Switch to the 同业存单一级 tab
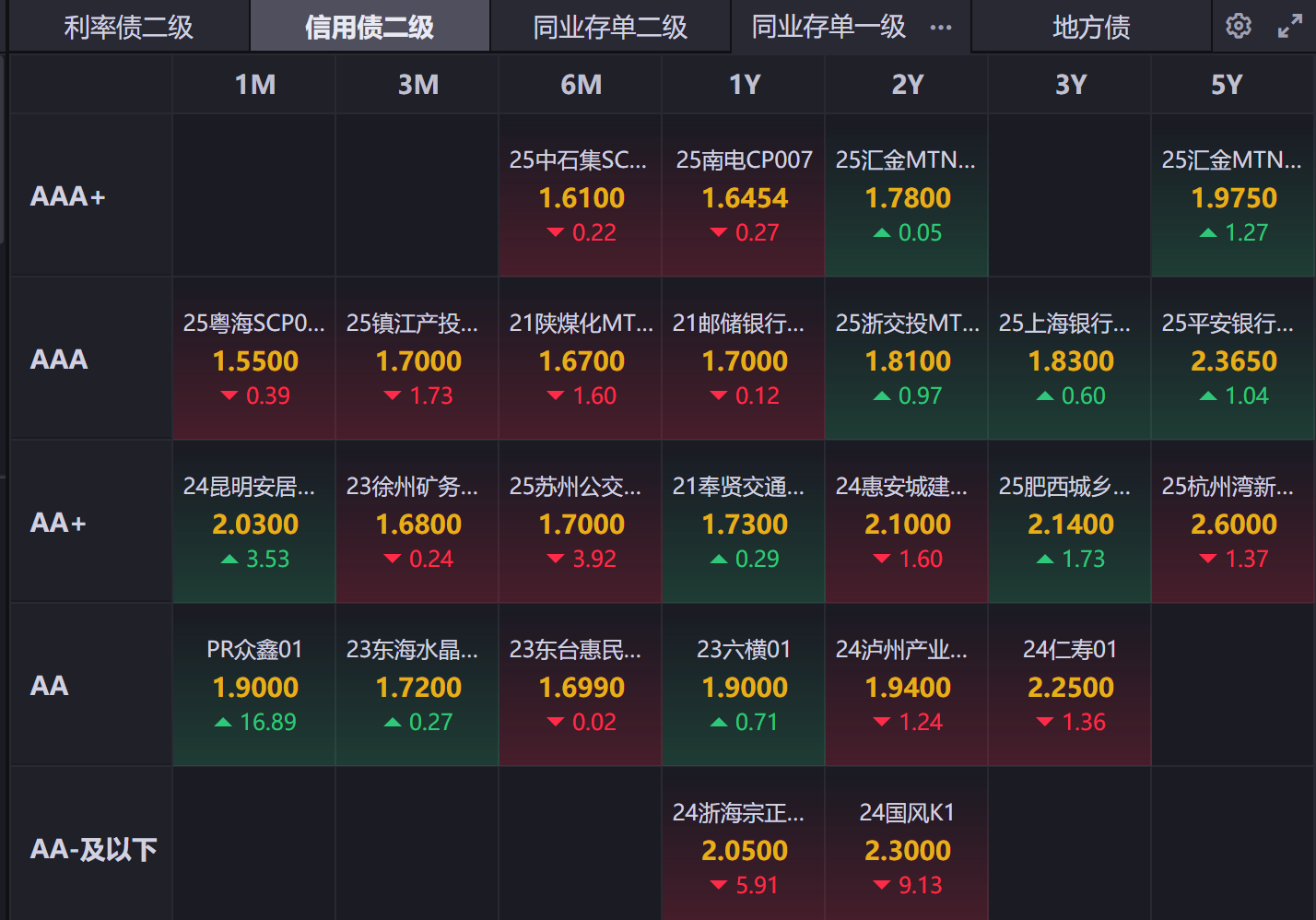The image size is (1316, 920). (x=828, y=28)
